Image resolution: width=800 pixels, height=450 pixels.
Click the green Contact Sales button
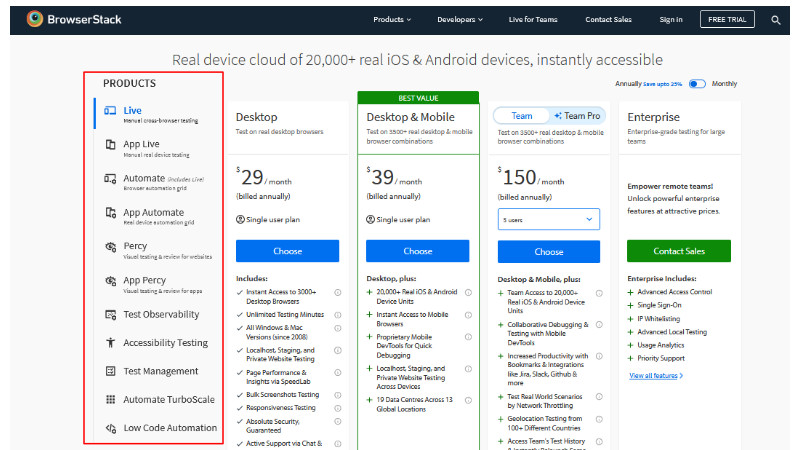[x=679, y=251]
